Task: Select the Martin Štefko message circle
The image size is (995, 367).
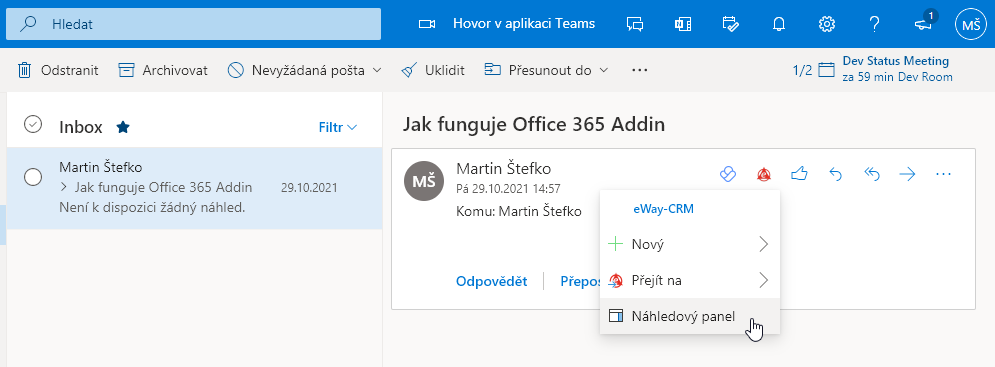Action: click(32, 177)
